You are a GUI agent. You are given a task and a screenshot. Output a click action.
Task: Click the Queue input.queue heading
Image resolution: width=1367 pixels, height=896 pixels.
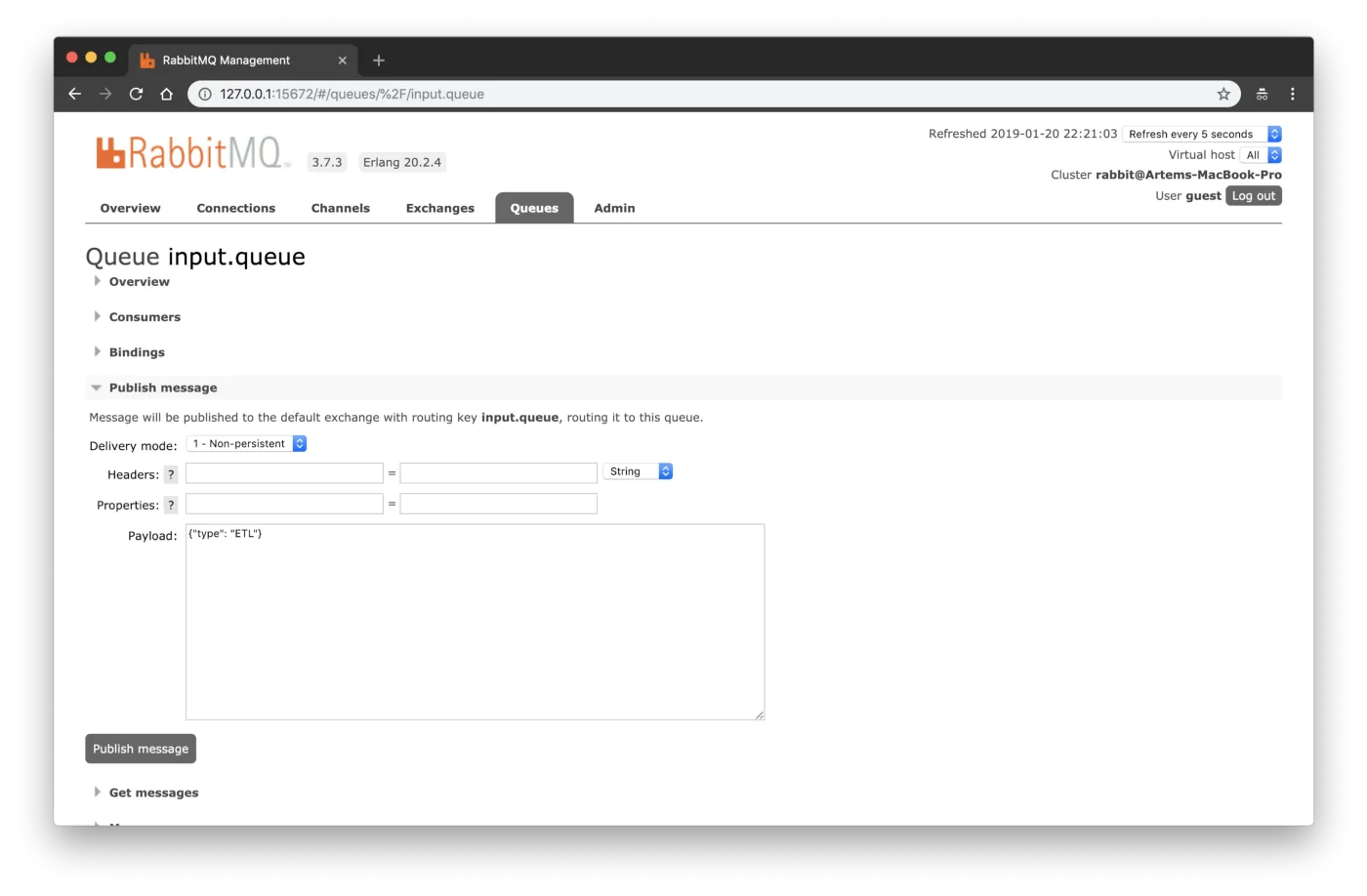coord(195,257)
